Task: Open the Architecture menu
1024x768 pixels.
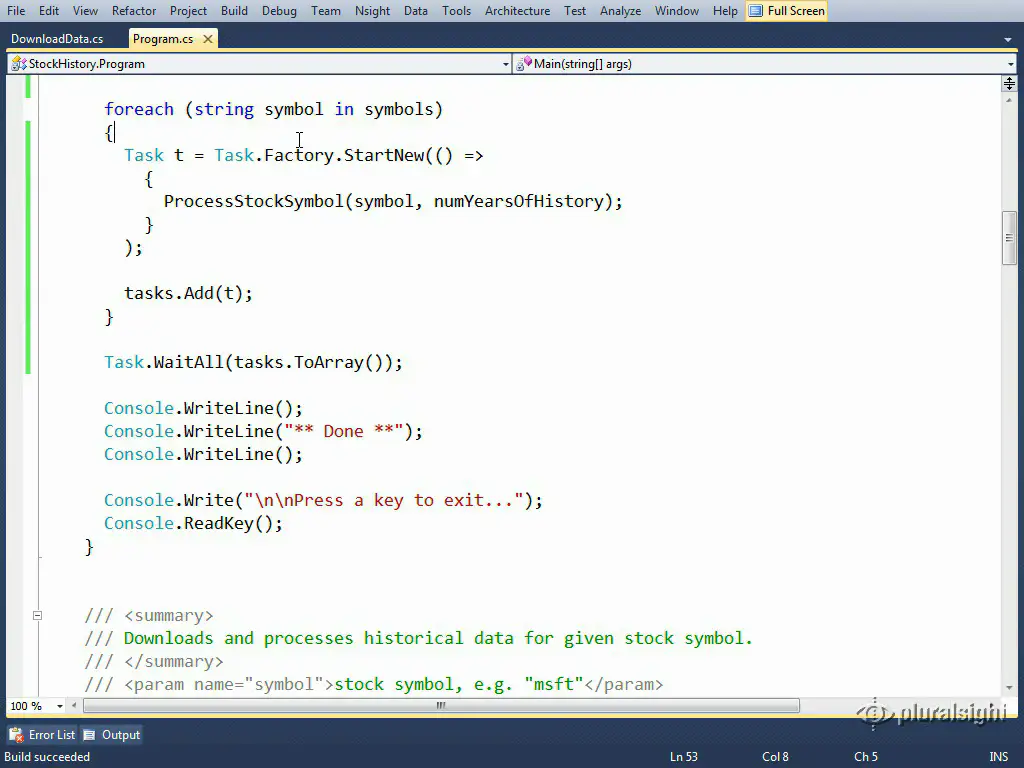Action: pos(517,11)
